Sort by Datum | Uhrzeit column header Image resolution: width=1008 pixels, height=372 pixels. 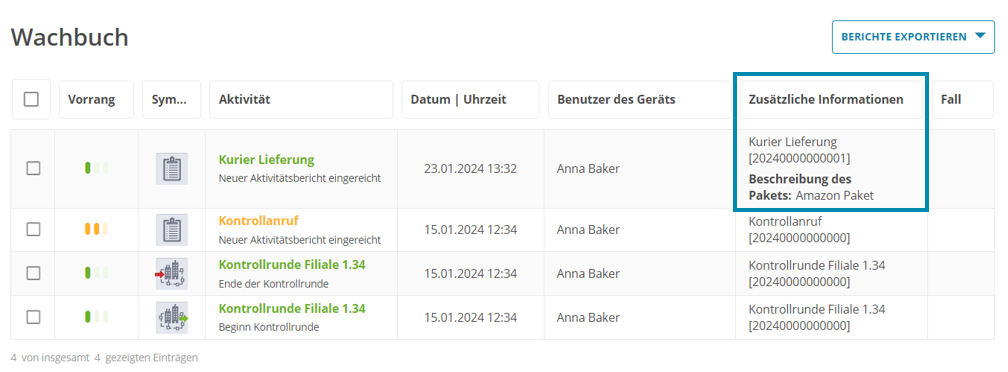click(470, 100)
